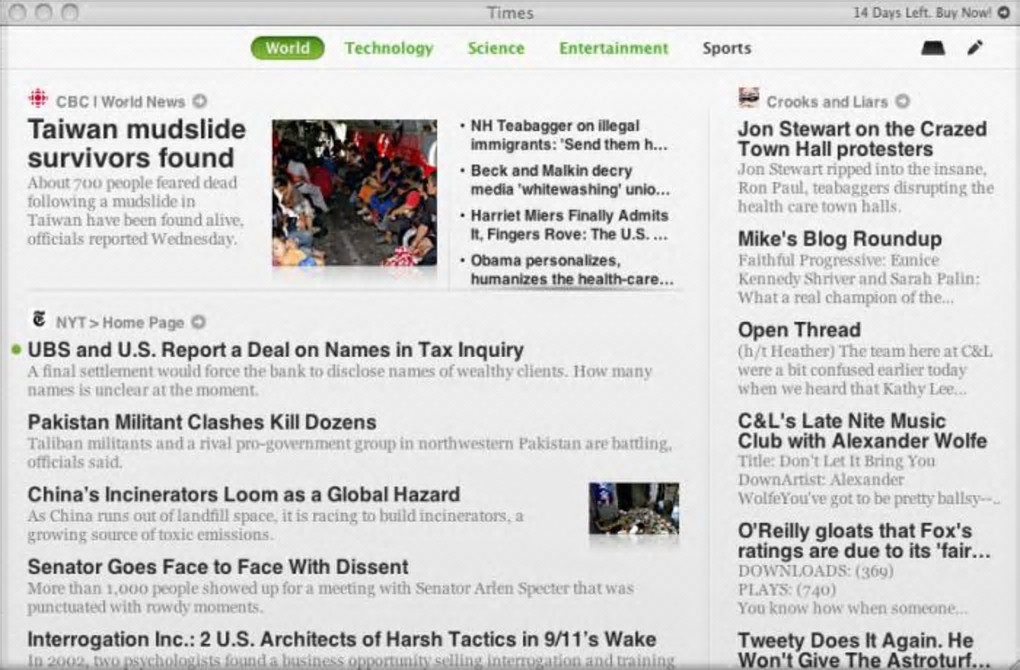Click summary A final settlement would force
The width and height of the screenshot is (1020, 670).
[340, 381]
